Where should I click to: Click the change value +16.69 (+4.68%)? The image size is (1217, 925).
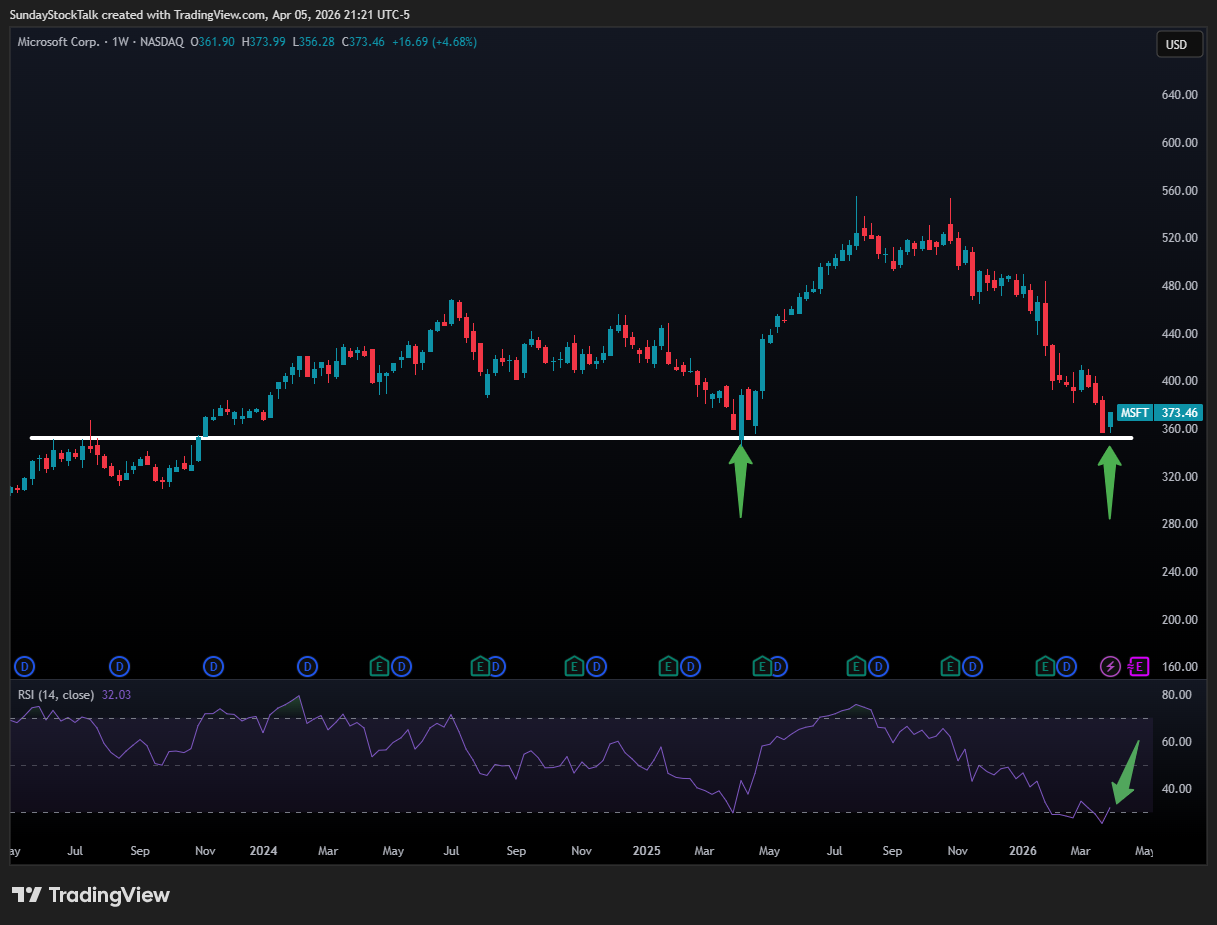pyautogui.click(x=436, y=42)
